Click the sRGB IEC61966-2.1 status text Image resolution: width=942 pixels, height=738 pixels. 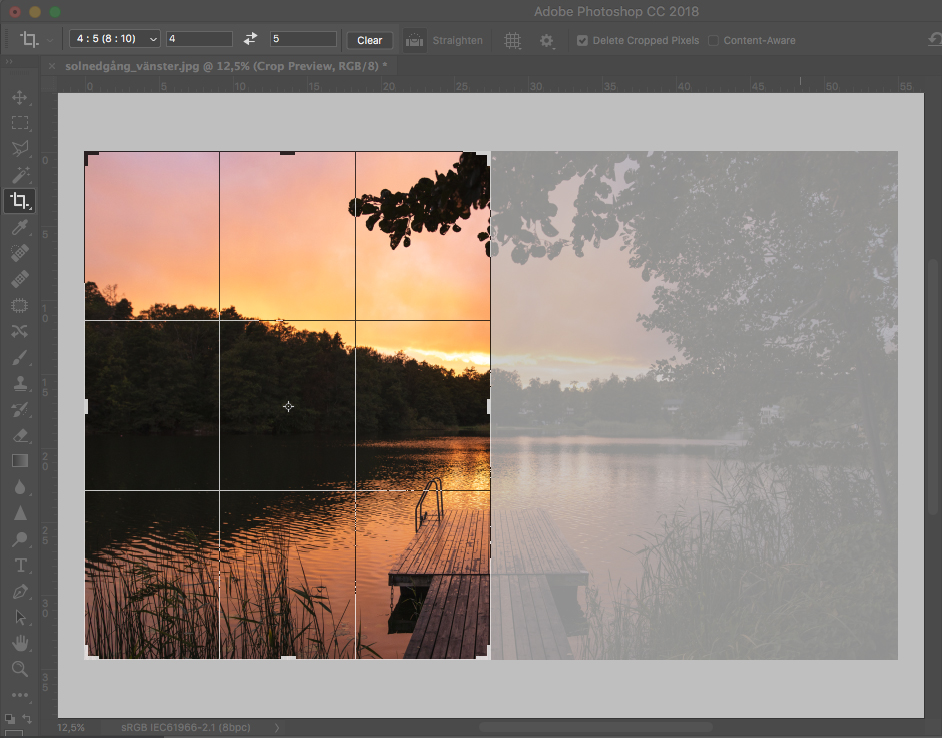point(186,727)
